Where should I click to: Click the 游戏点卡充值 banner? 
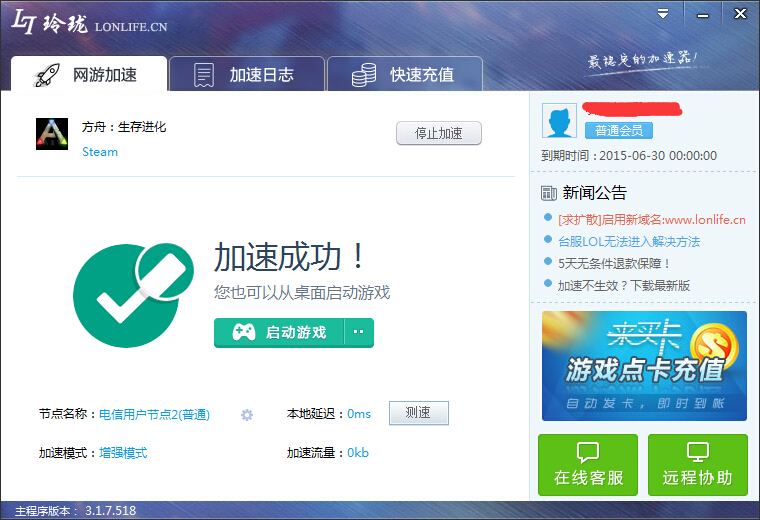(644, 365)
